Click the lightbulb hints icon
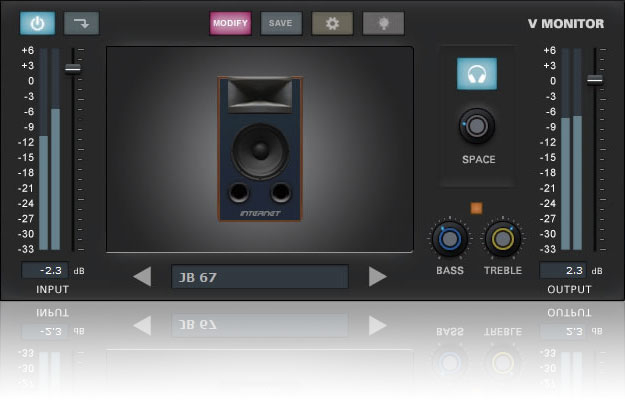 pyautogui.click(x=384, y=23)
